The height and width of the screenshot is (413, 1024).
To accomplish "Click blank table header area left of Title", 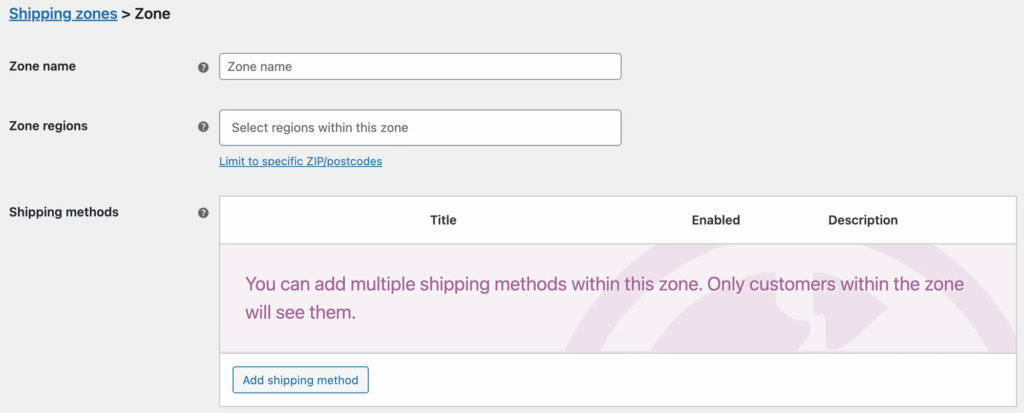I will click(320, 220).
